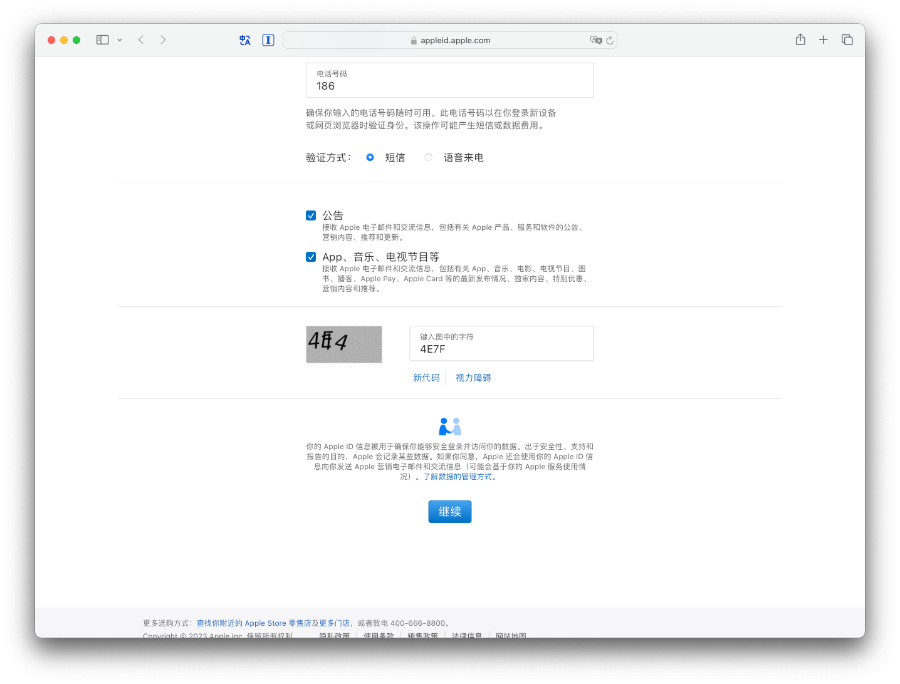
Task: Open the Share menu
Action: tap(800, 40)
